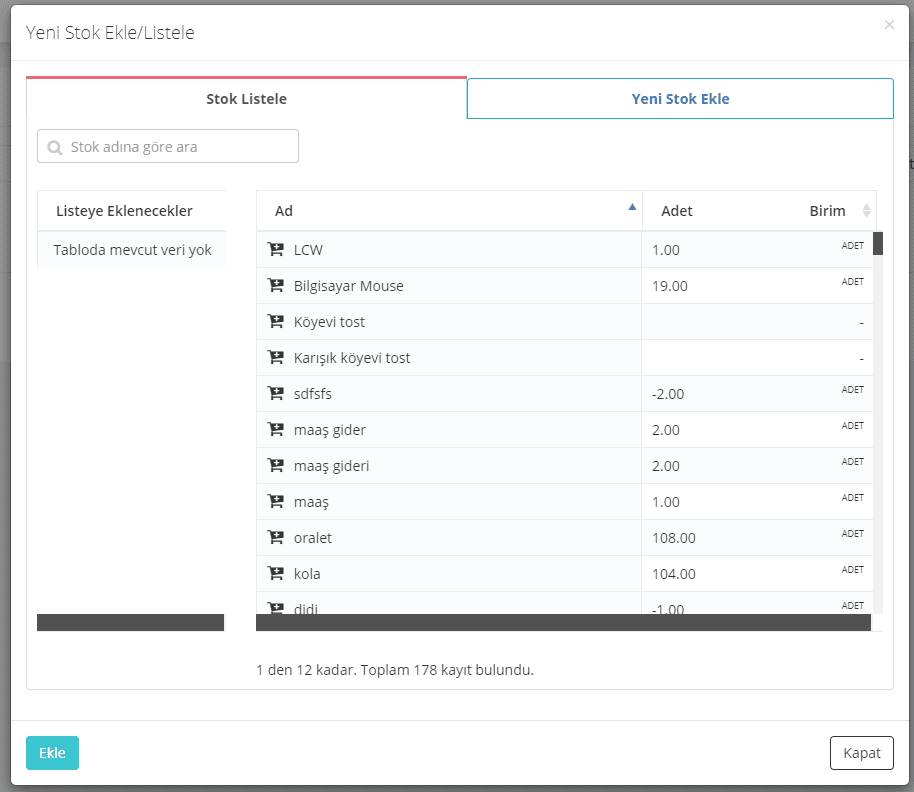The image size is (914, 792).
Task: Click the cart icon beside Köyevi tost
Action: coord(276,322)
